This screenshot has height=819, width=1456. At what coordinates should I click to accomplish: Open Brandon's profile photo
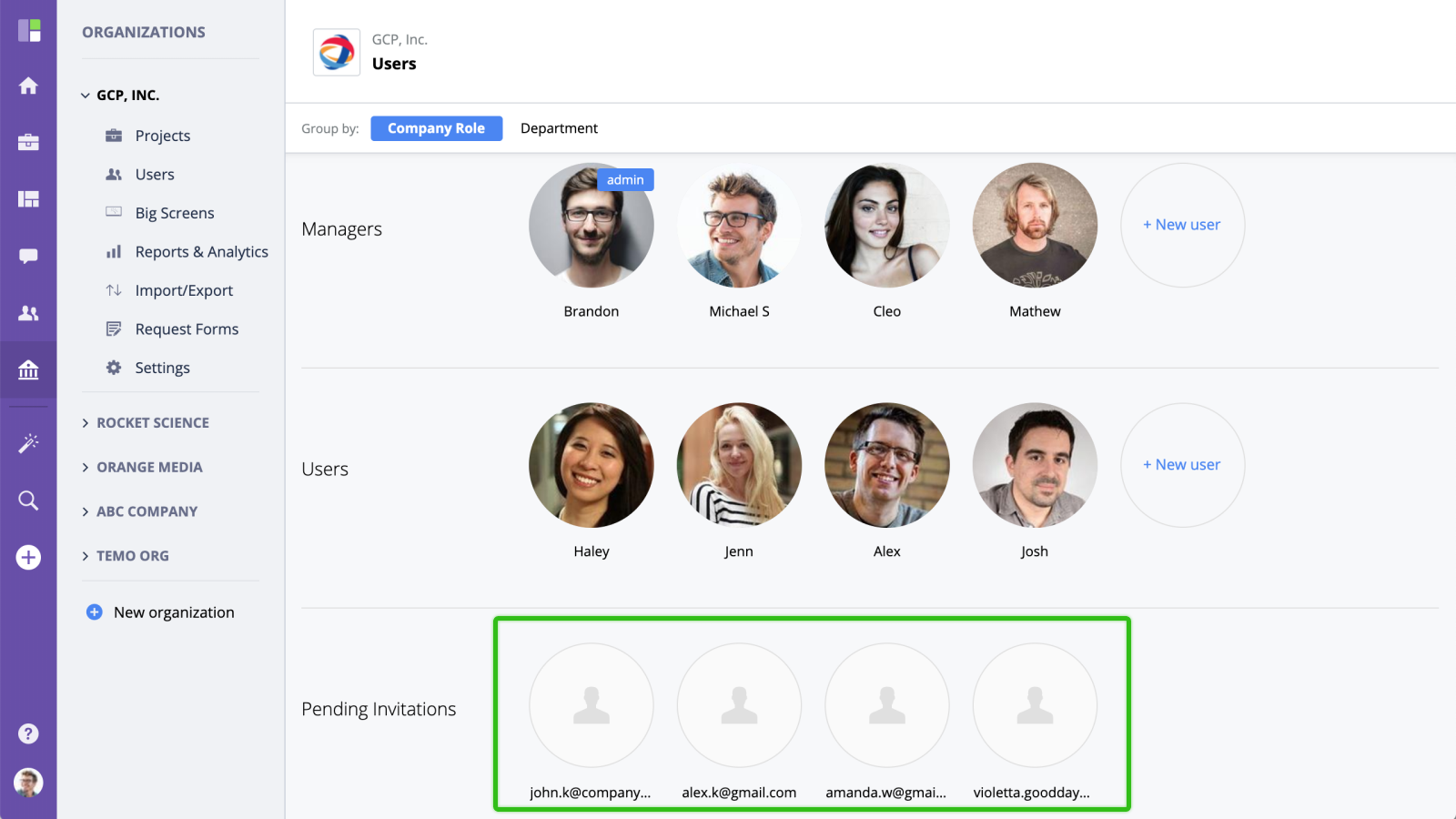(x=591, y=225)
